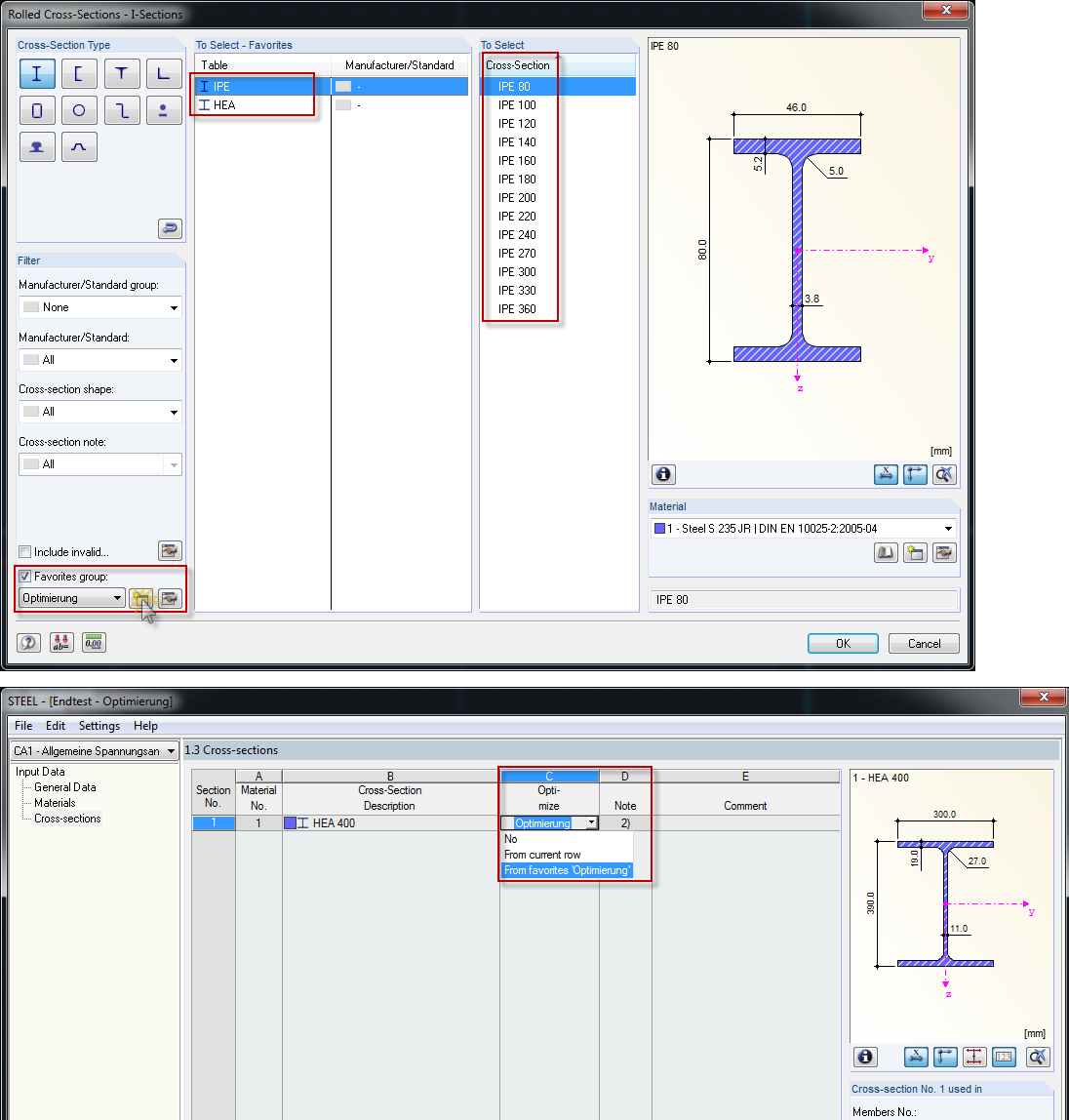Open the Manufacturer/Standard dropdown
The width and height of the screenshot is (1069, 1120).
point(99,360)
